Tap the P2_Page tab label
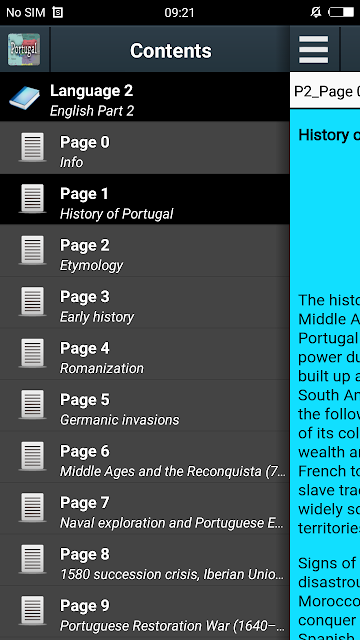The image size is (360, 640). pyautogui.click(x=327, y=91)
